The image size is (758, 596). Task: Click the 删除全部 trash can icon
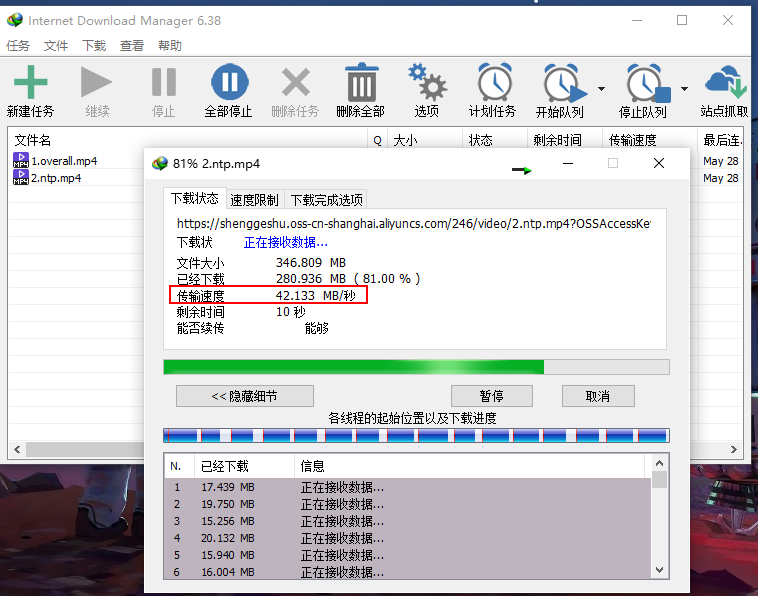click(x=361, y=82)
